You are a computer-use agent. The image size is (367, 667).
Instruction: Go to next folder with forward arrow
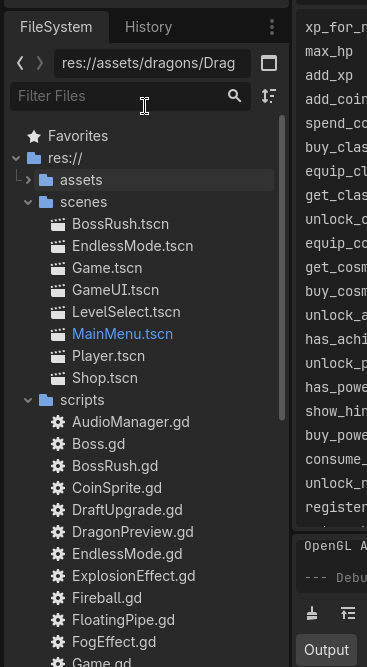tap(40, 63)
